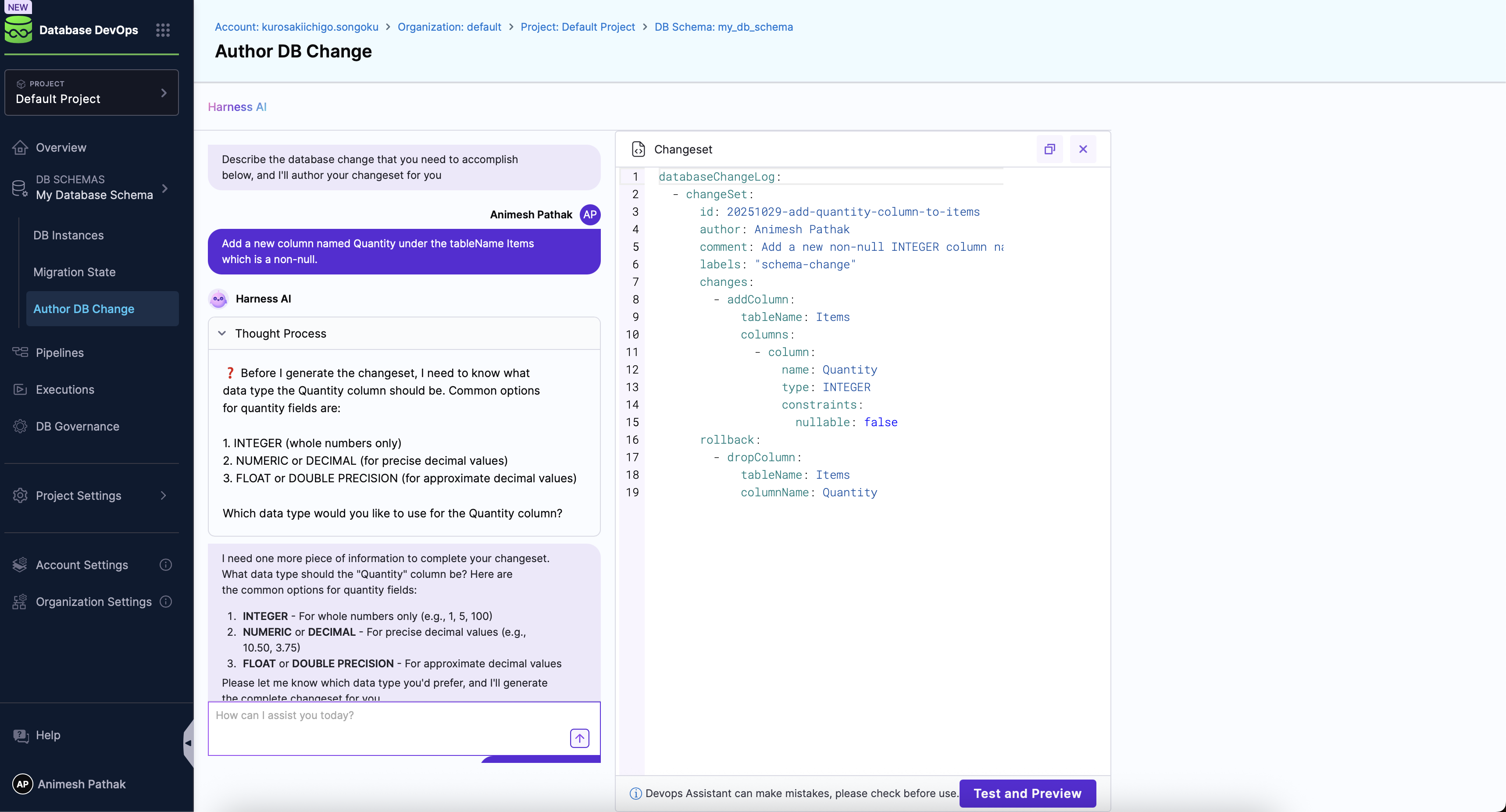Select the Executions sidebar icon

pyautogui.click(x=20, y=389)
